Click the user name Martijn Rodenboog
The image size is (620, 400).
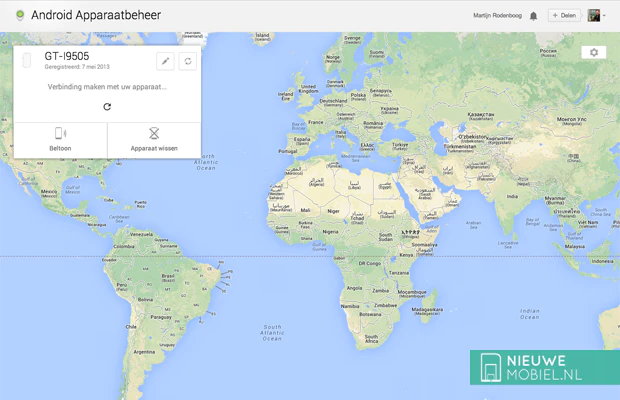tap(497, 15)
